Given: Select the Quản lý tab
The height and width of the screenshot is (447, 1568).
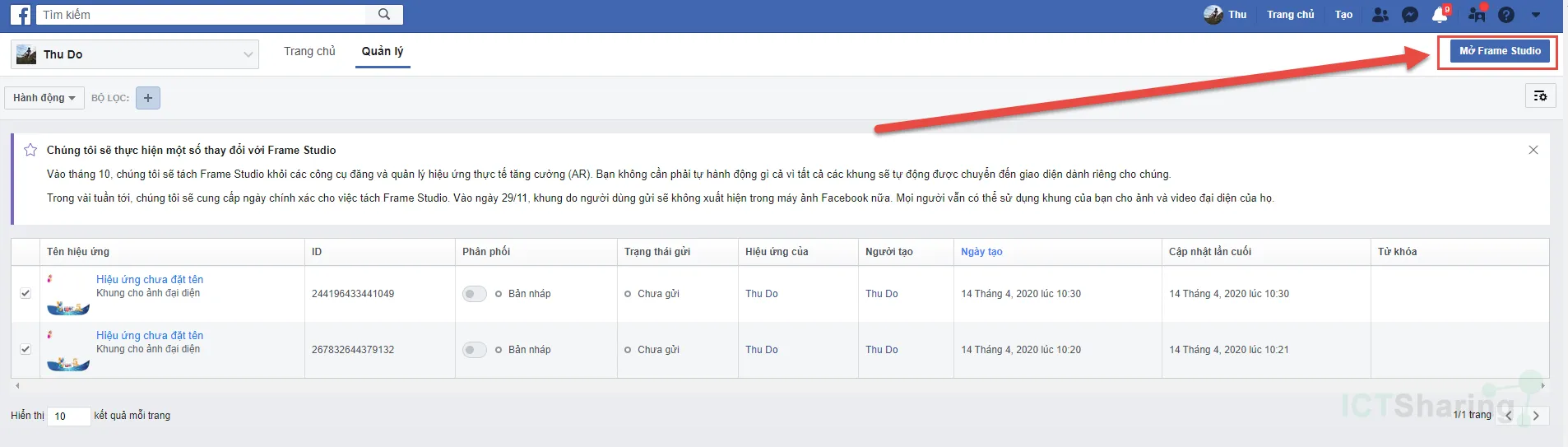Looking at the screenshot, I should (x=383, y=51).
